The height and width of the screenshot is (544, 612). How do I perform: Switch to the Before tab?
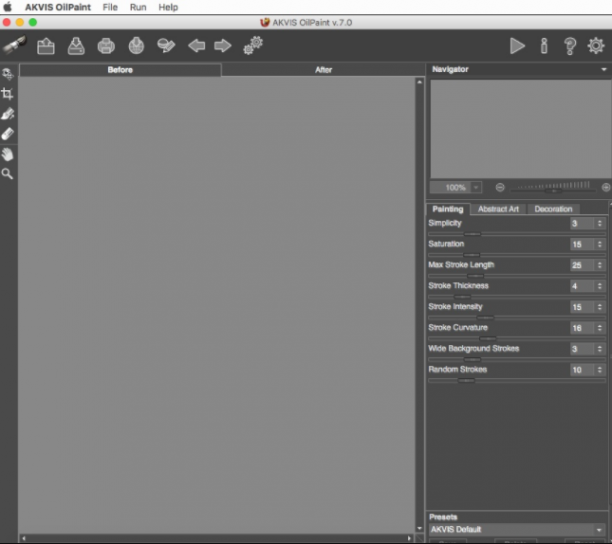pyautogui.click(x=120, y=70)
